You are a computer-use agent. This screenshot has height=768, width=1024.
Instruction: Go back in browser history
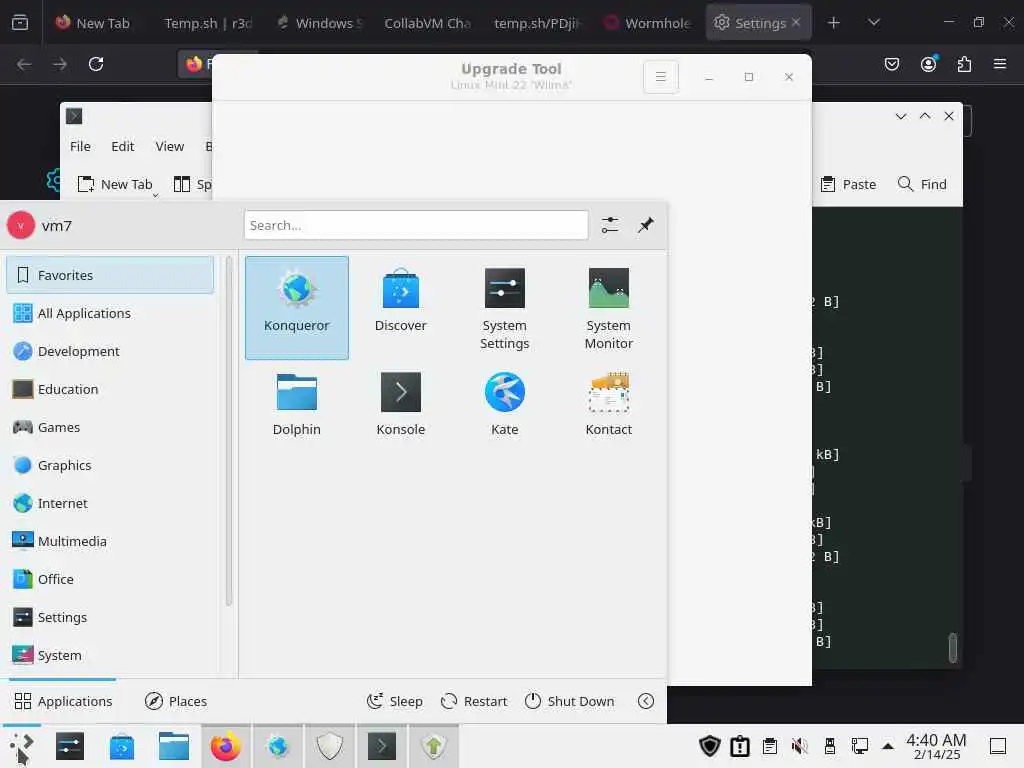[24, 64]
